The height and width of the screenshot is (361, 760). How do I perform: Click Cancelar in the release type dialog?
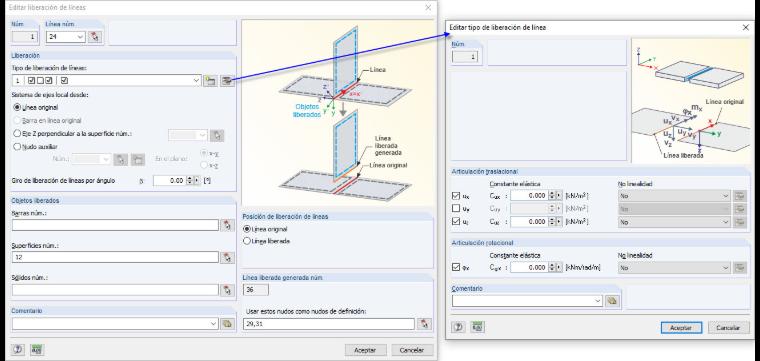click(x=728, y=328)
